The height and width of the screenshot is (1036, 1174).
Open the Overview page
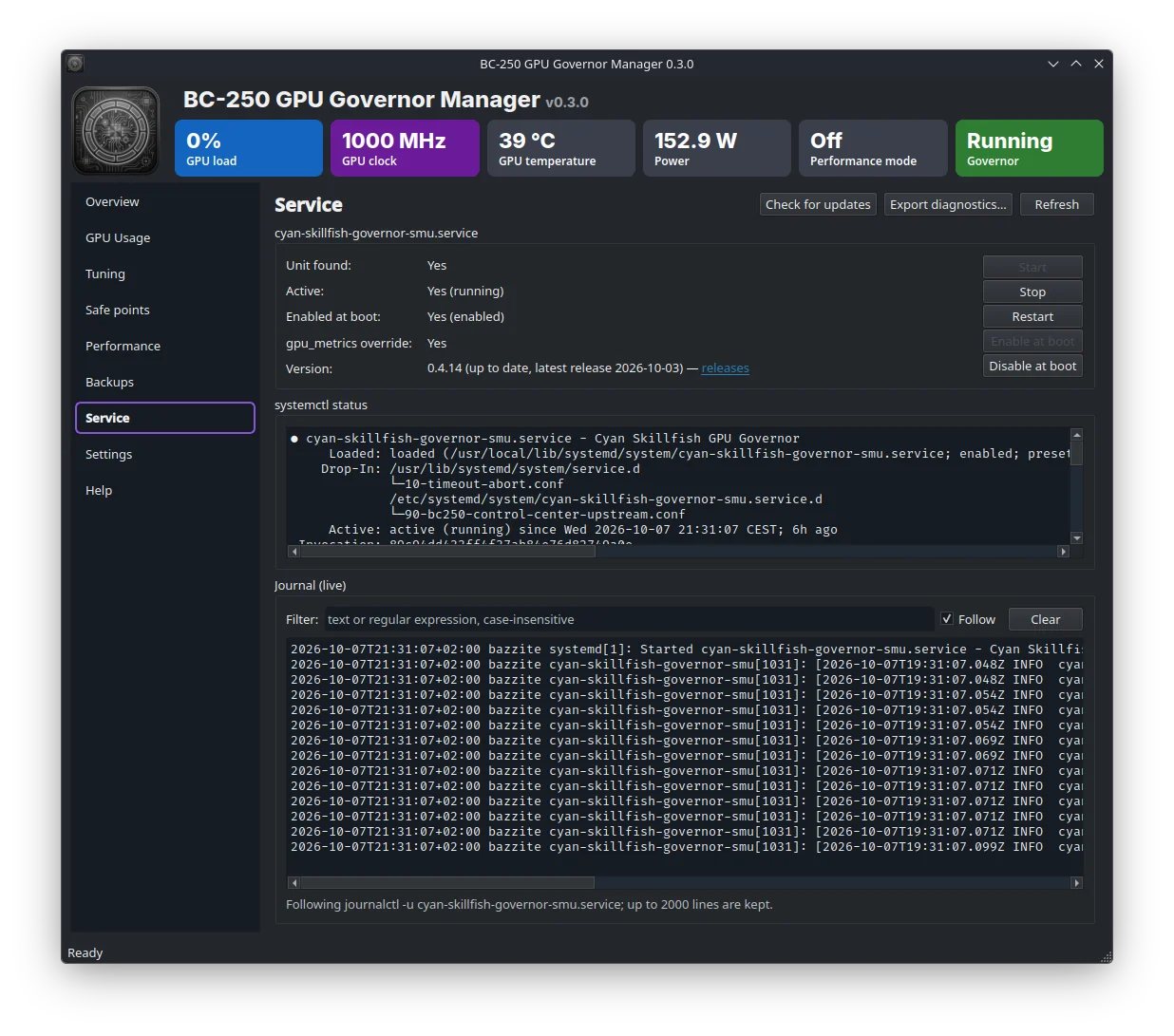(165, 201)
